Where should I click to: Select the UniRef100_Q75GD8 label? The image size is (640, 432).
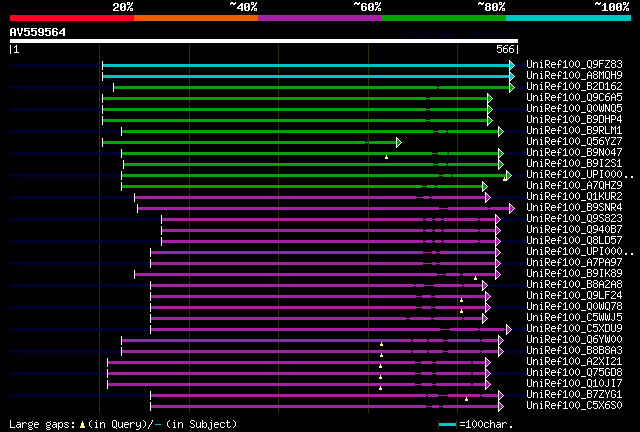pos(574,373)
